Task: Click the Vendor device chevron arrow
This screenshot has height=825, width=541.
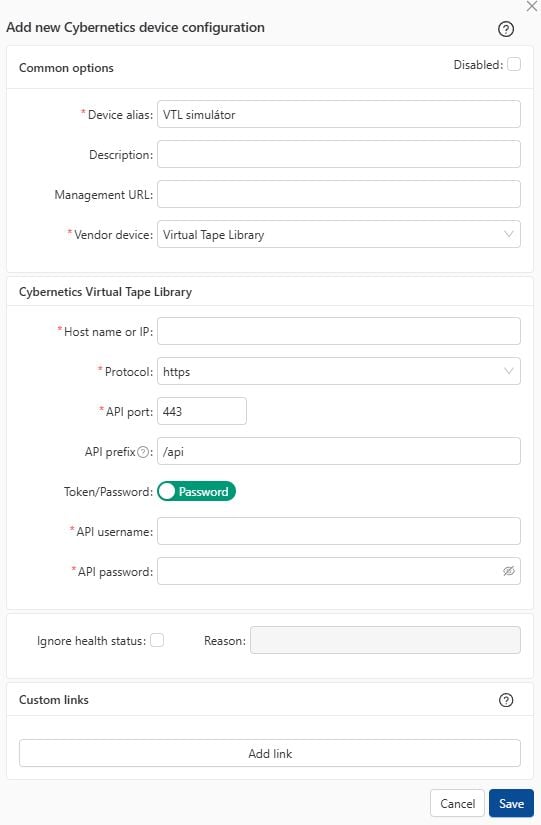Action: 508,234
